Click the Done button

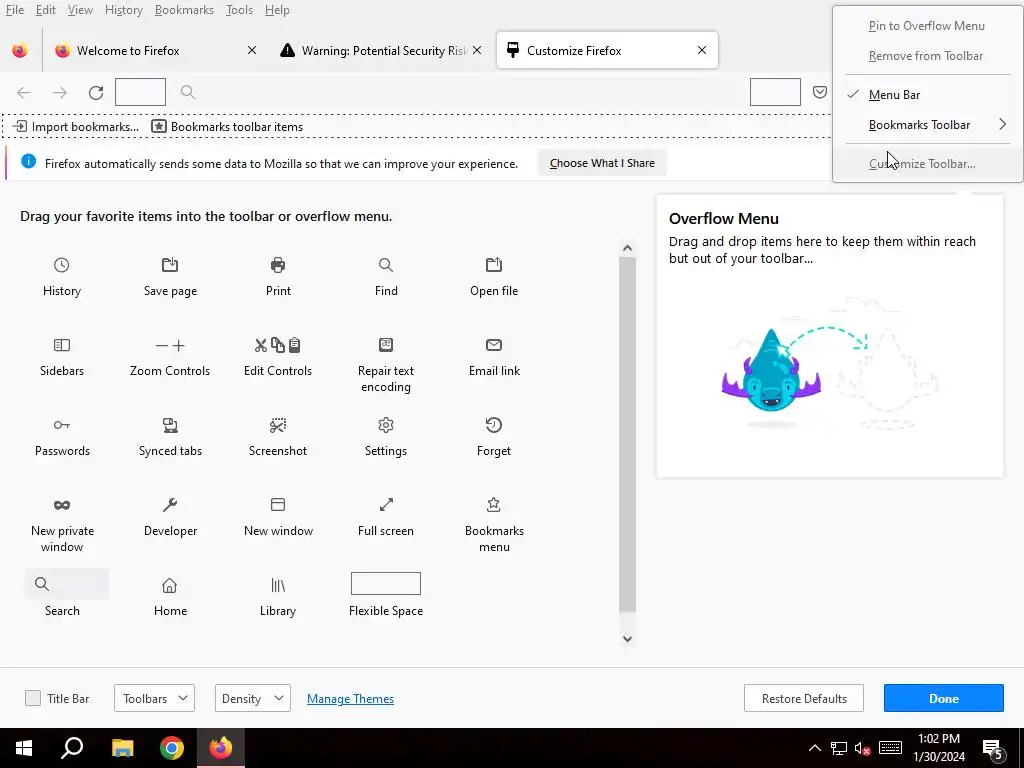(944, 698)
